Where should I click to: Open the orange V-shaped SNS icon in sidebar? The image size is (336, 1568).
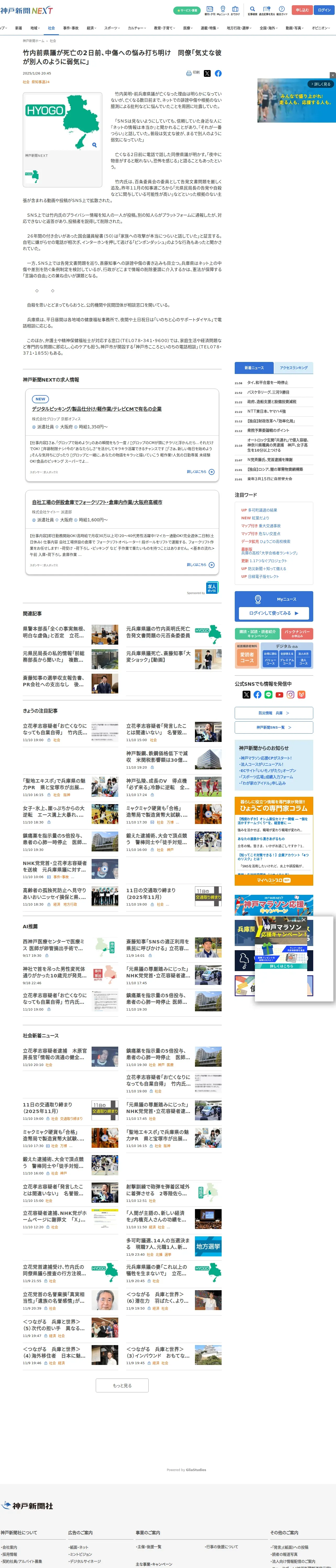coord(301,695)
